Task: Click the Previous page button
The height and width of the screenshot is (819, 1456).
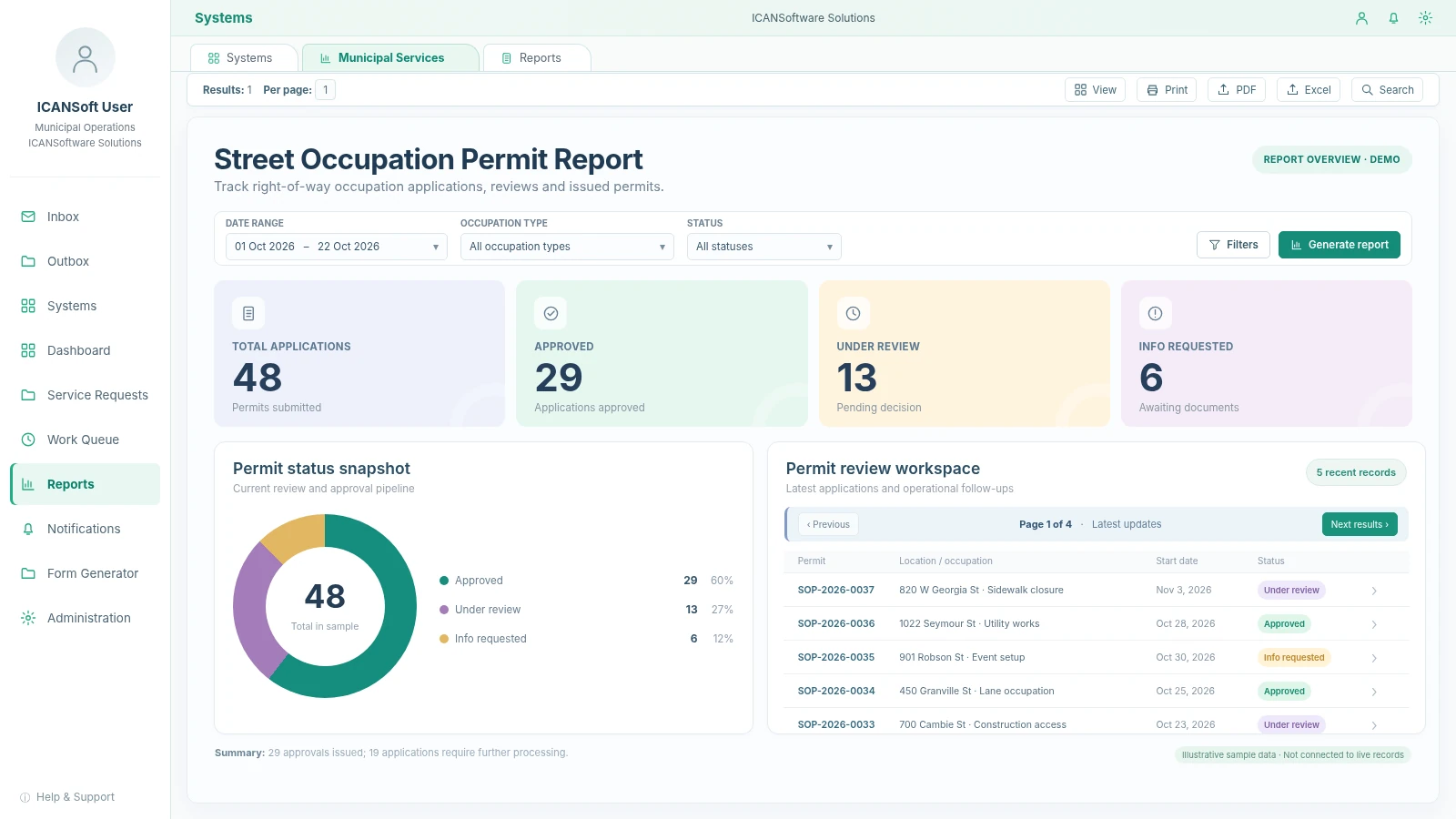Action: [828, 524]
